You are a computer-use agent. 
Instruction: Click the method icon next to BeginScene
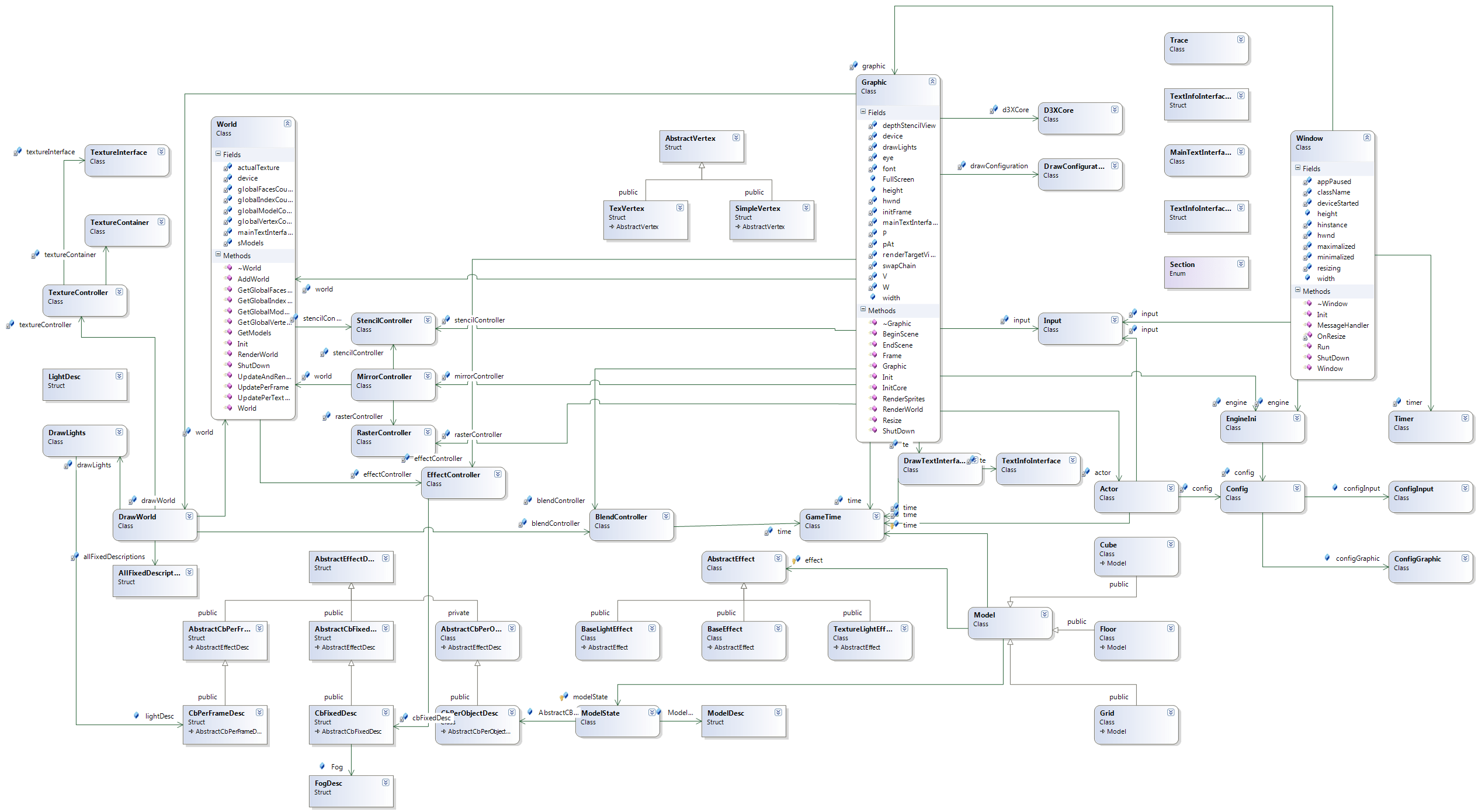click(x=873, y=334)
